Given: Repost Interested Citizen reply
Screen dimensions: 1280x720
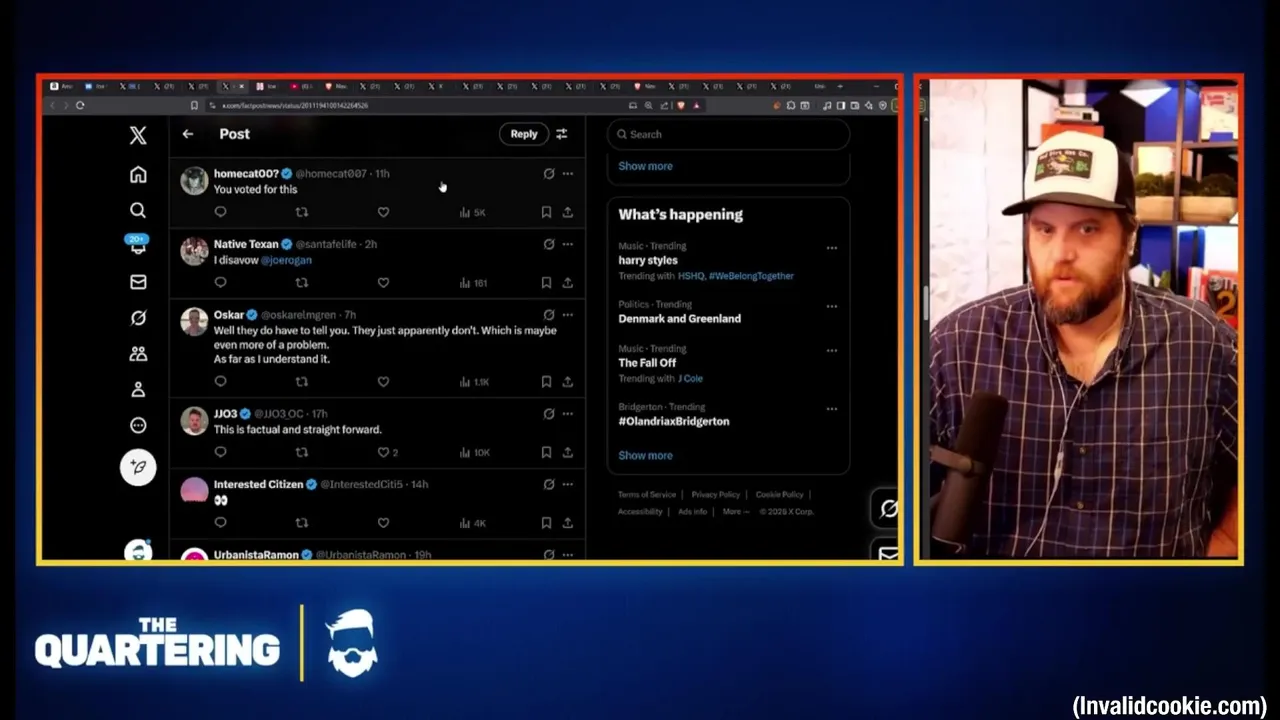Looking at the screenshot, I should [302, 523].
